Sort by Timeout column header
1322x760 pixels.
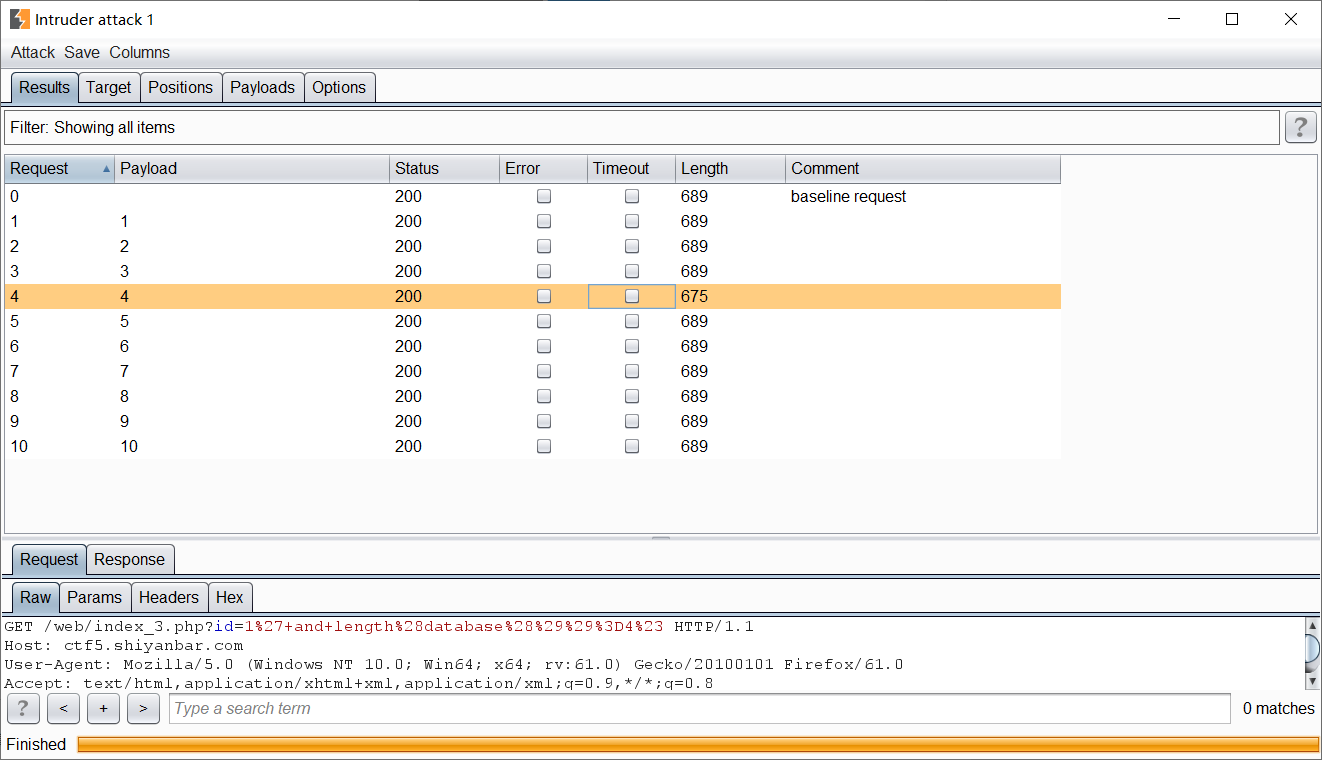pos(632,169)
